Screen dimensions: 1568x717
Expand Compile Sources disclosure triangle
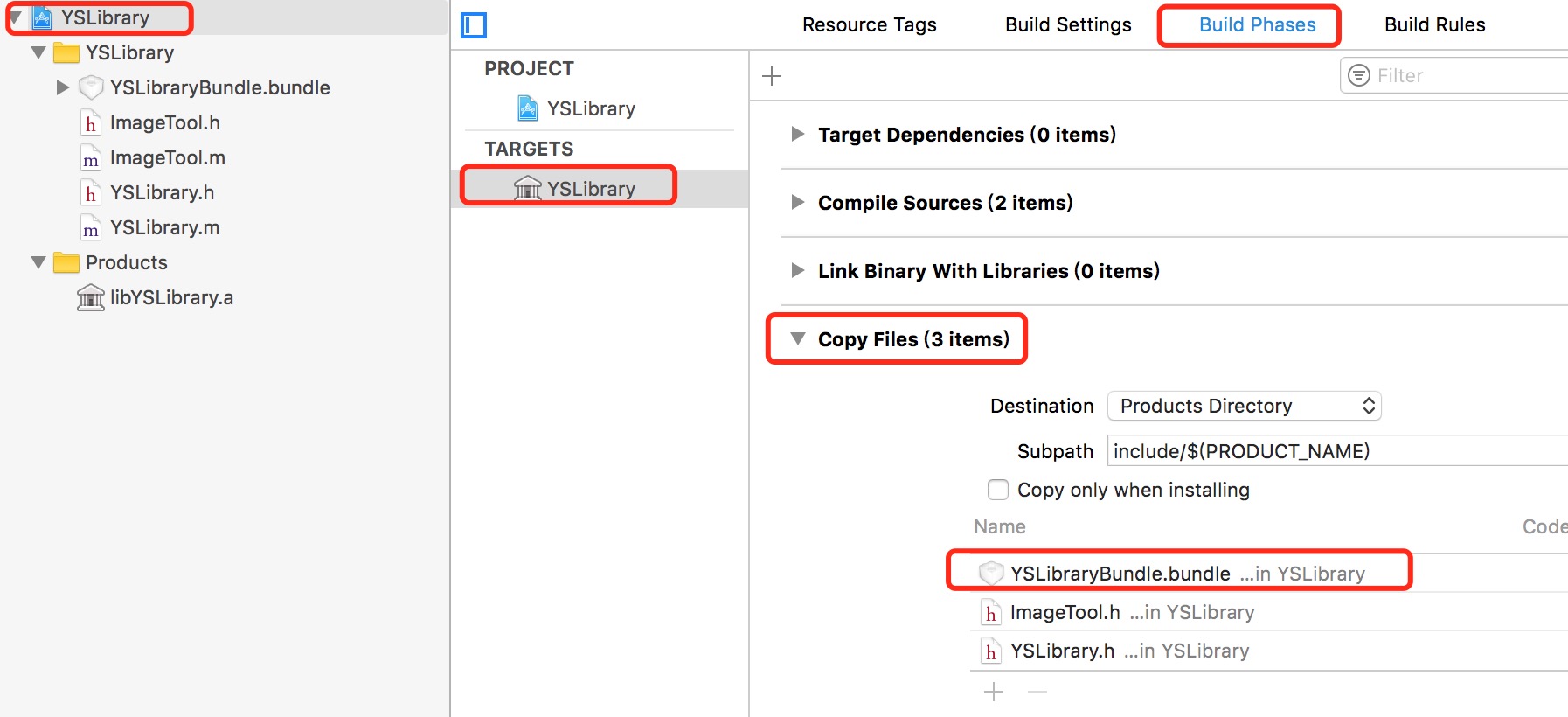797,202
